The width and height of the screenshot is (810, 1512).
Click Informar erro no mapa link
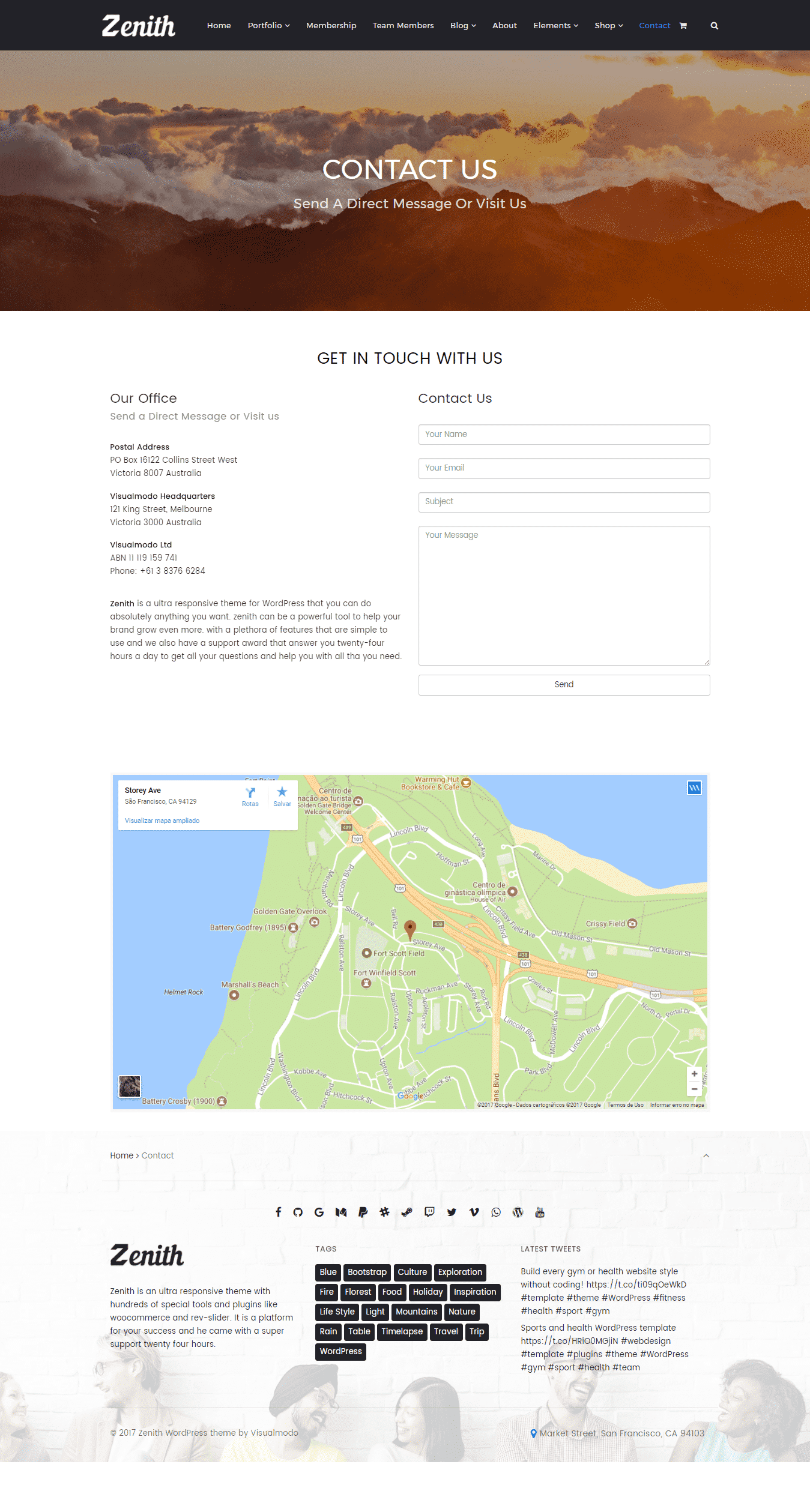(x=677, y=1105)
